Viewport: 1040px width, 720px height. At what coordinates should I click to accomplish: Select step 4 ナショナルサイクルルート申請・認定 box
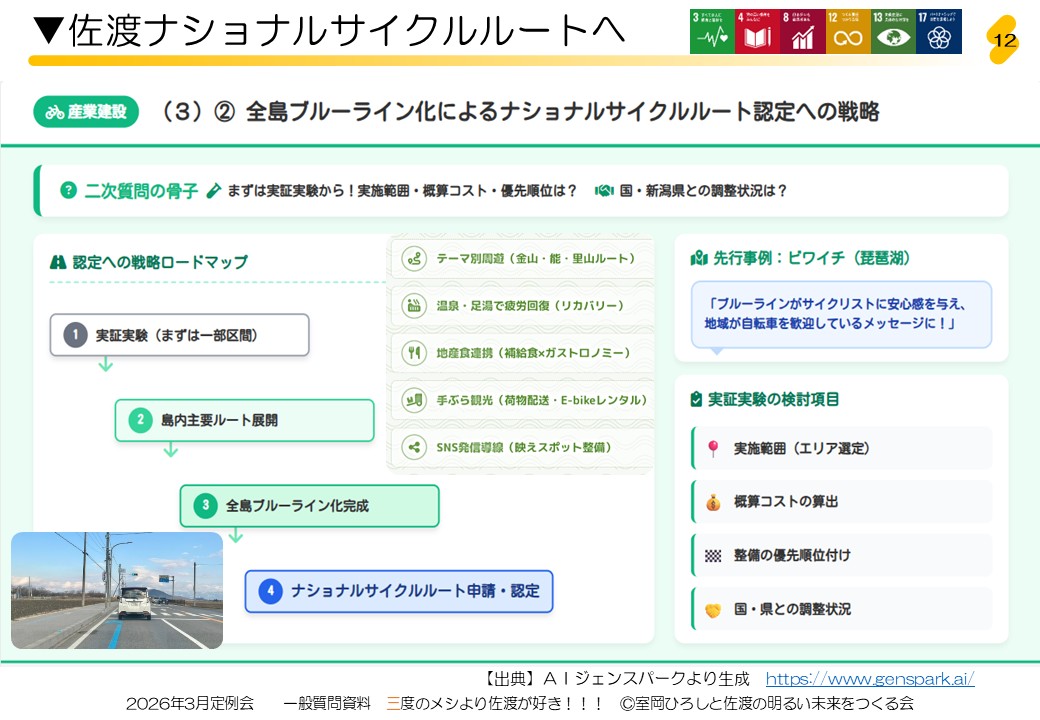(399, 591)
